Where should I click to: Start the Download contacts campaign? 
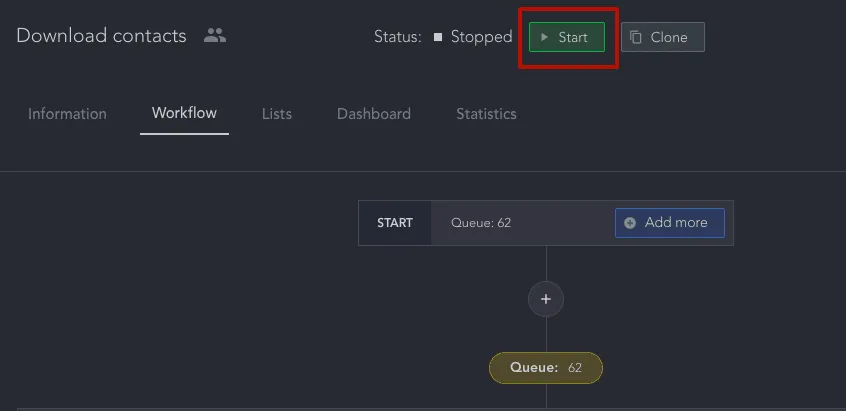567,37
